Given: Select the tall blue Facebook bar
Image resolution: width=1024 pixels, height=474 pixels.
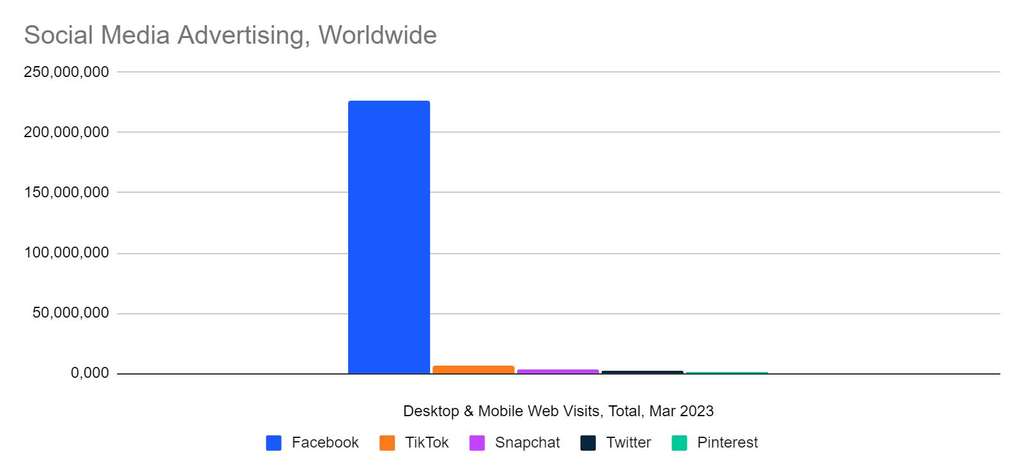Looking at the screenshot, I should (389, 237).
